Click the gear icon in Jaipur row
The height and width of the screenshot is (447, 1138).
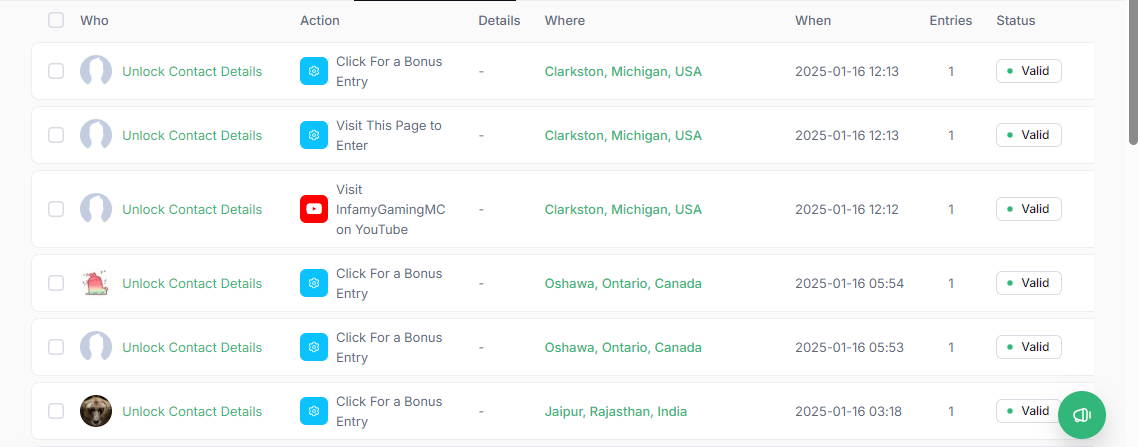(314, 411)
